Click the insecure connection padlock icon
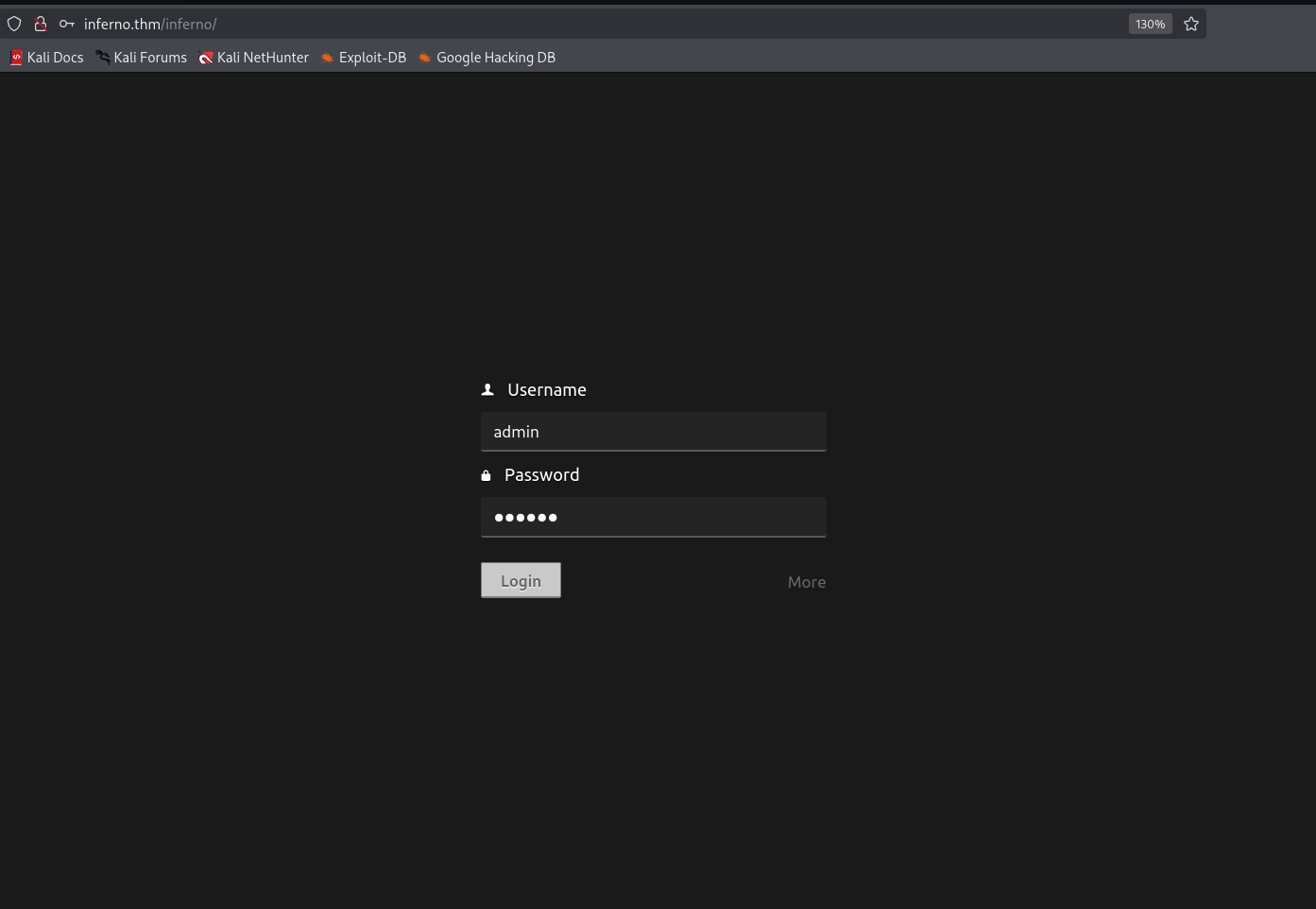The image size is (1316, 909). [x=41, y=24]
